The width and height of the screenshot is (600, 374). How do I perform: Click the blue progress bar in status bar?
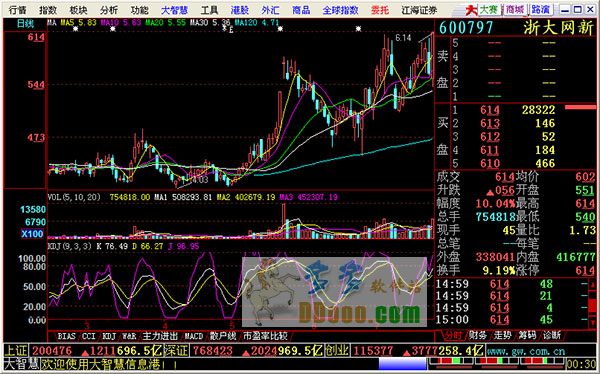click(x=403, y=363)
